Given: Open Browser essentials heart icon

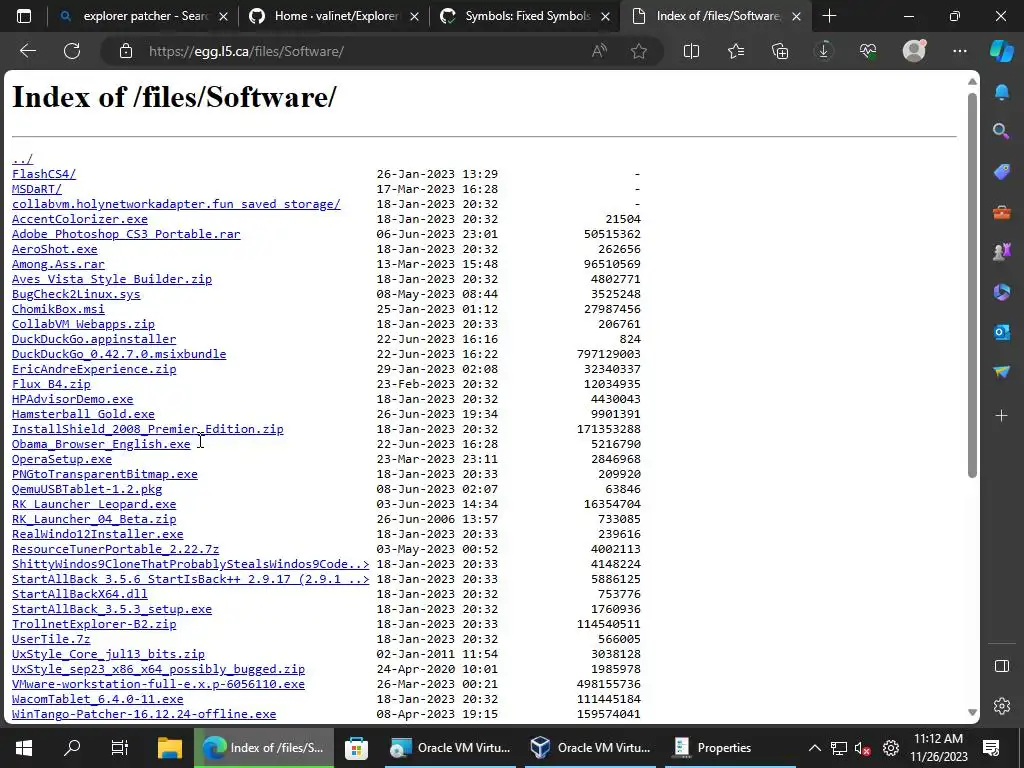Looking at the screenshot, I should [868, 51].
